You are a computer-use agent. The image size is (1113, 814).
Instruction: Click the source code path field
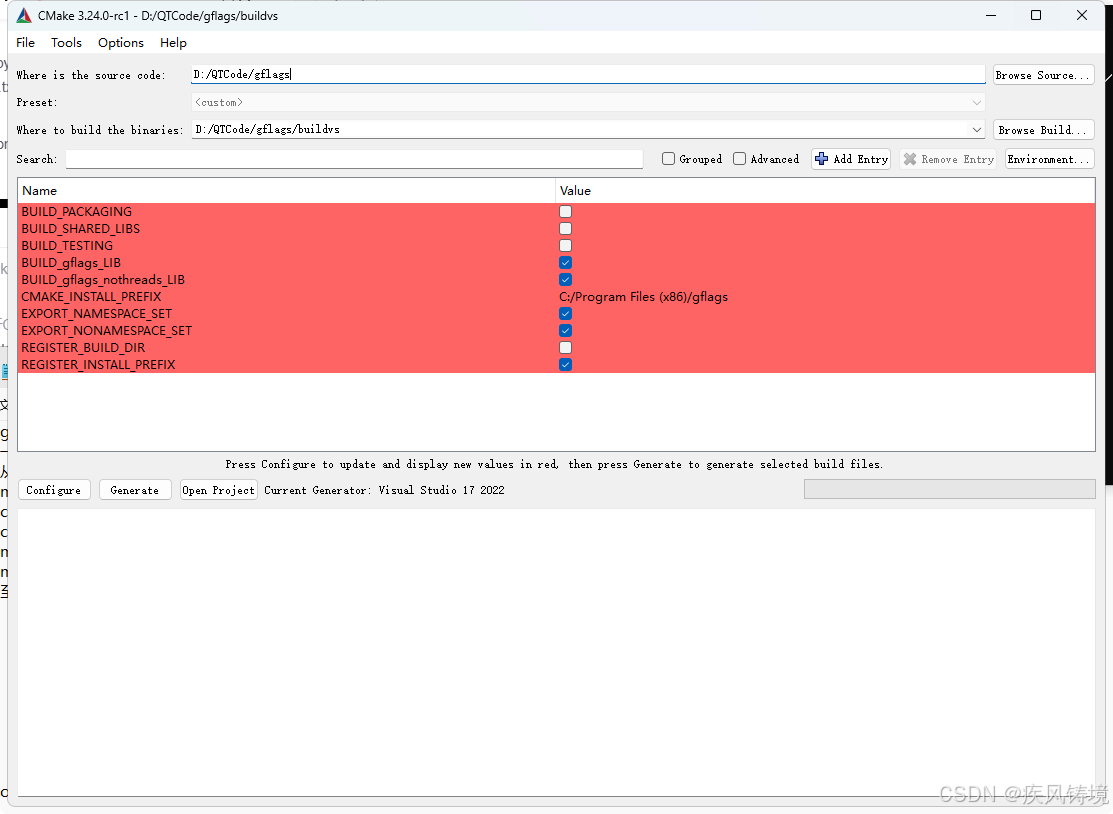tap(588, 75)
